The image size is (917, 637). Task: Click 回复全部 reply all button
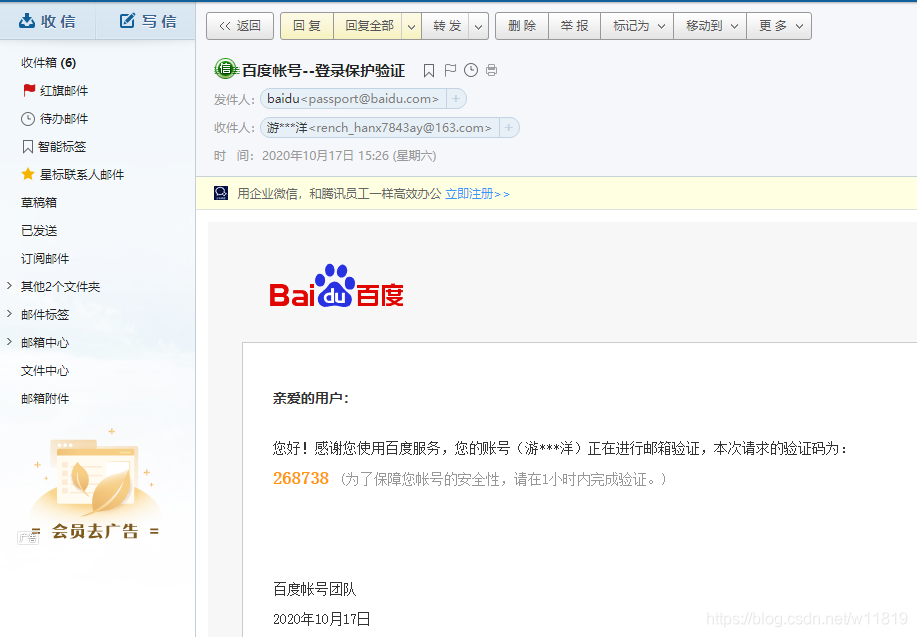point(368,26)
